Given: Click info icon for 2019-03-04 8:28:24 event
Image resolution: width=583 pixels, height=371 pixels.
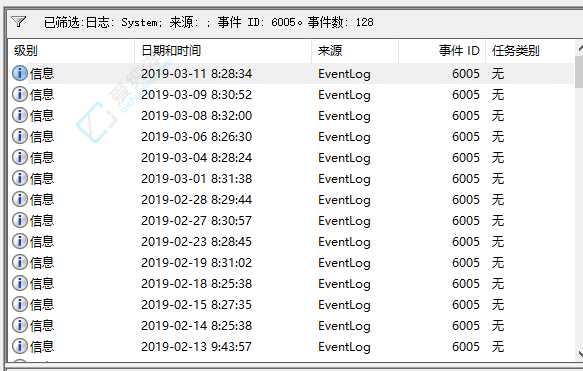Looking at the screenshot, I should coord(20,157).
